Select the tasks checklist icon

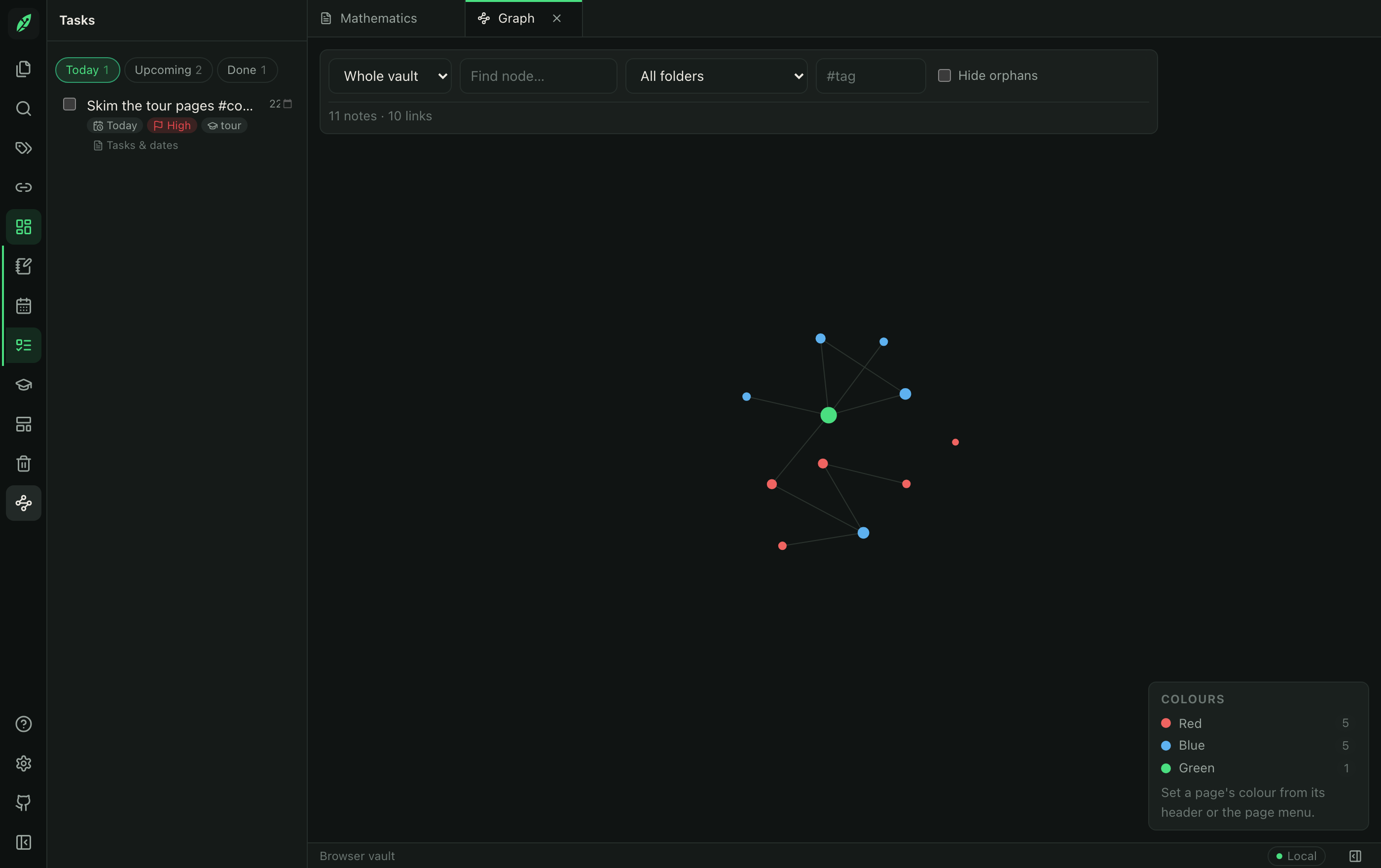(x=24, y=345)
